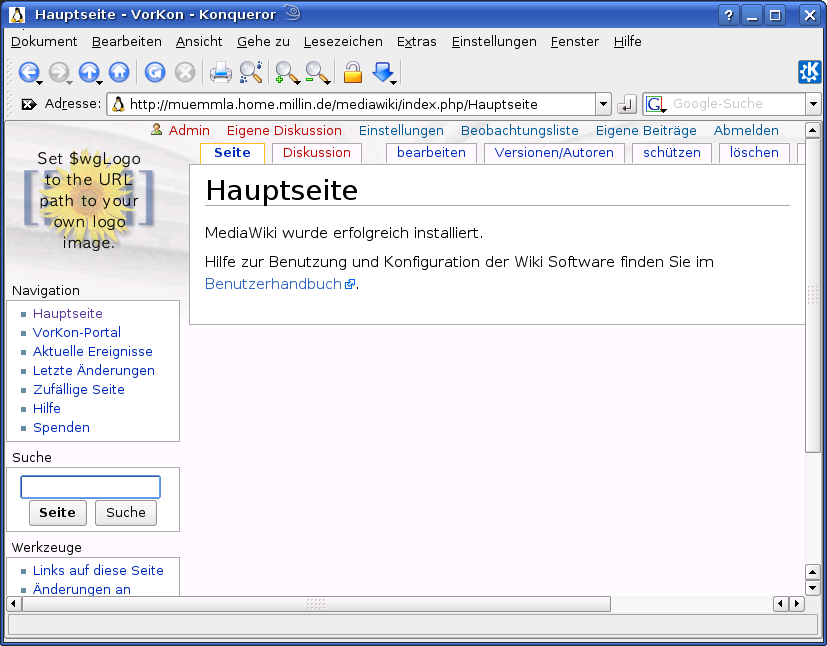The width and height of the screenshot is (827, 646).
Task: Click the Google-Suche input field
Action: pos(736,104)
